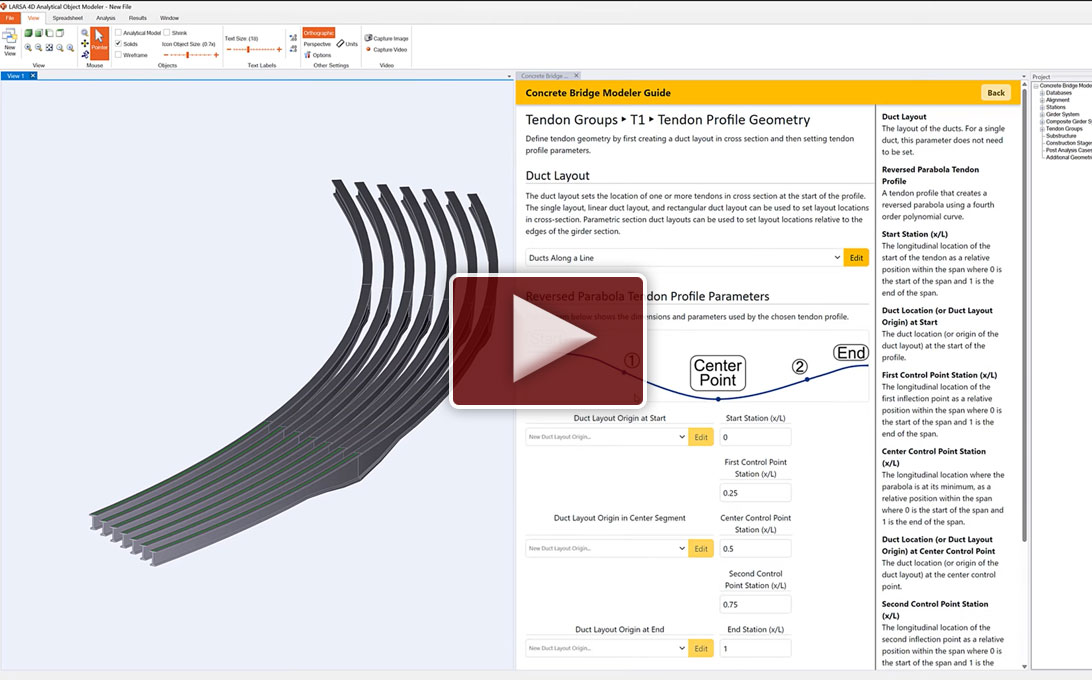The height and width of the screenshot is (680, 1092).
Task: Click Capture Video
Action: pos(387,49)
